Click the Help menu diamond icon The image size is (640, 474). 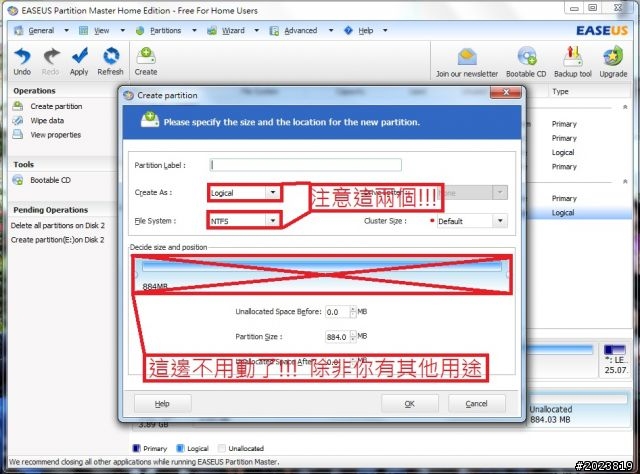(x=348, y=30)
